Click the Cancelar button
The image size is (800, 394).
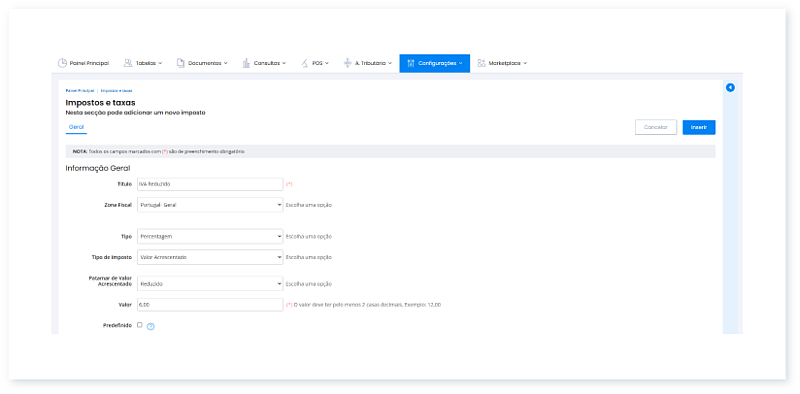(x=656, y=127)
